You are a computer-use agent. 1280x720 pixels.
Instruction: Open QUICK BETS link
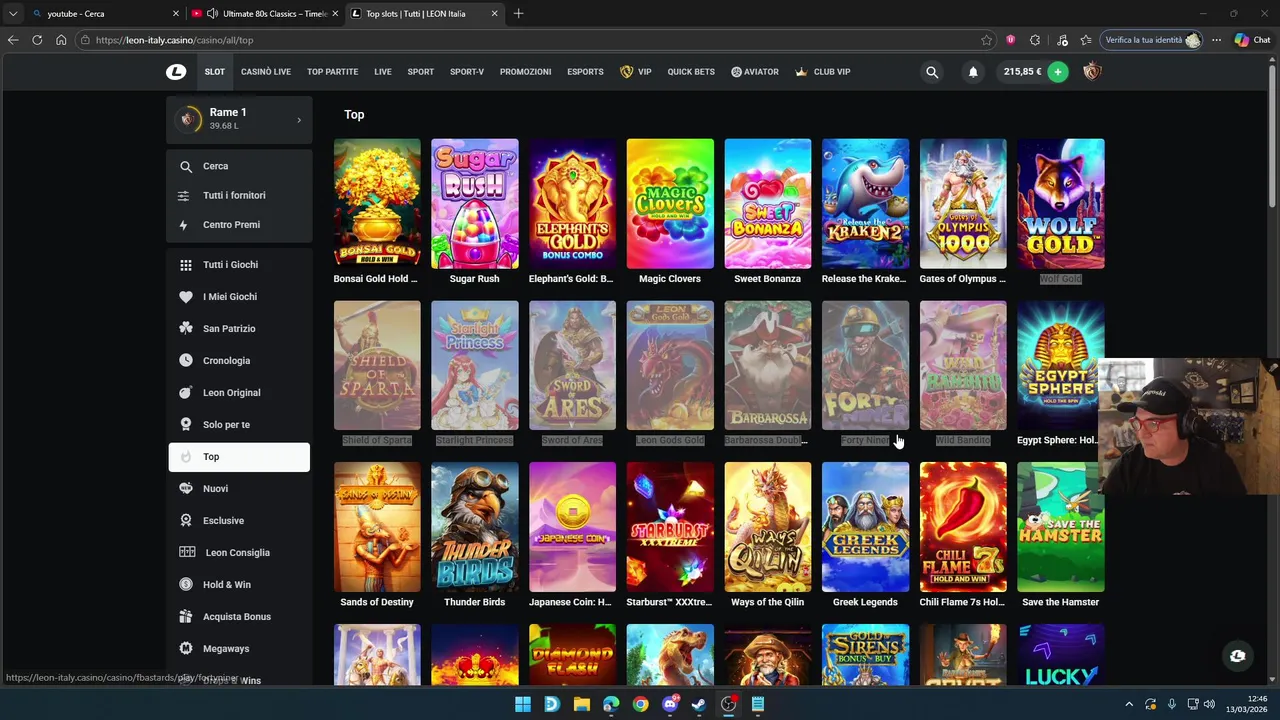[x=691, y=72]
